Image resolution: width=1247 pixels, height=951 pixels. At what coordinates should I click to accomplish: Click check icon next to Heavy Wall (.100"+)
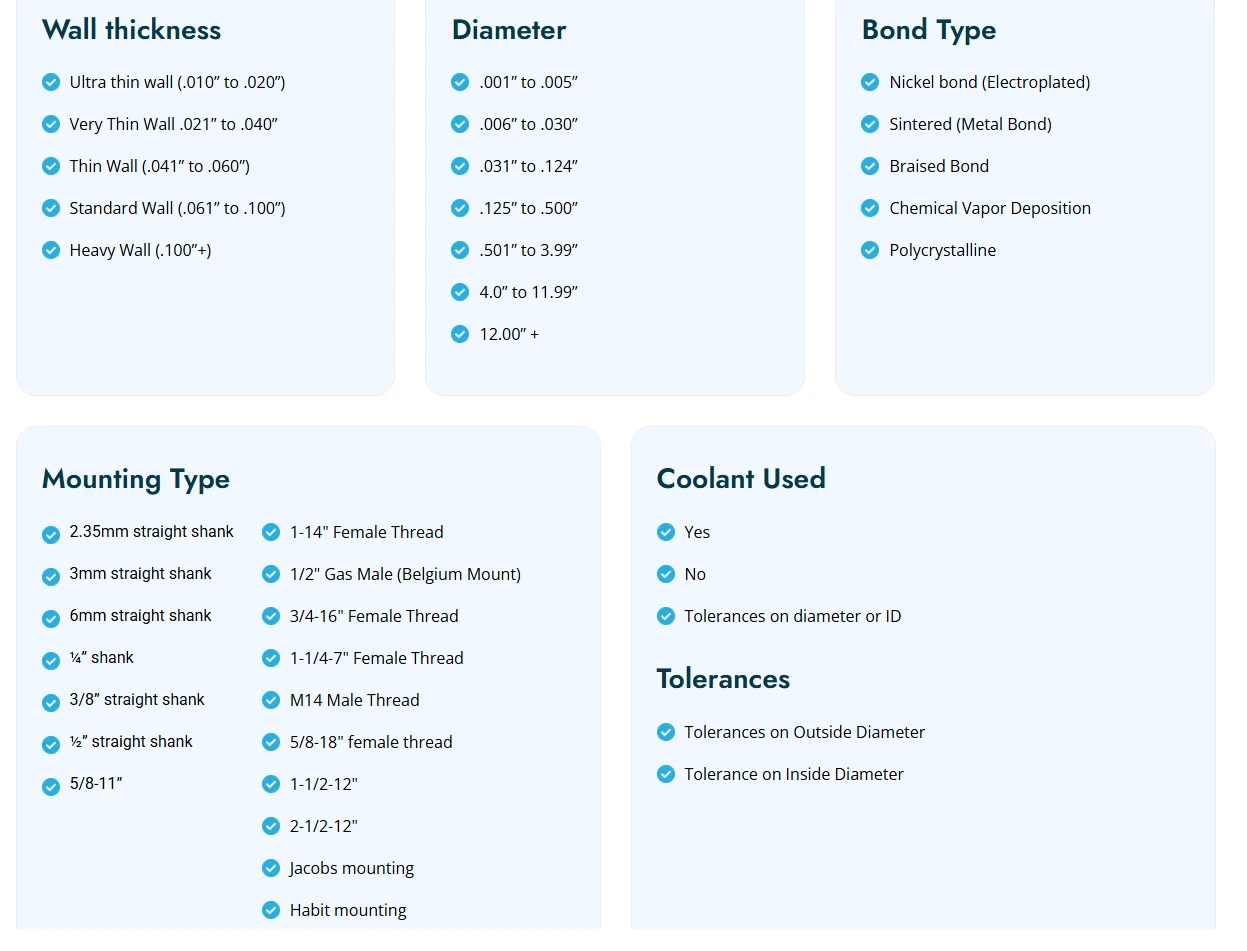click(x=51, y=250)
